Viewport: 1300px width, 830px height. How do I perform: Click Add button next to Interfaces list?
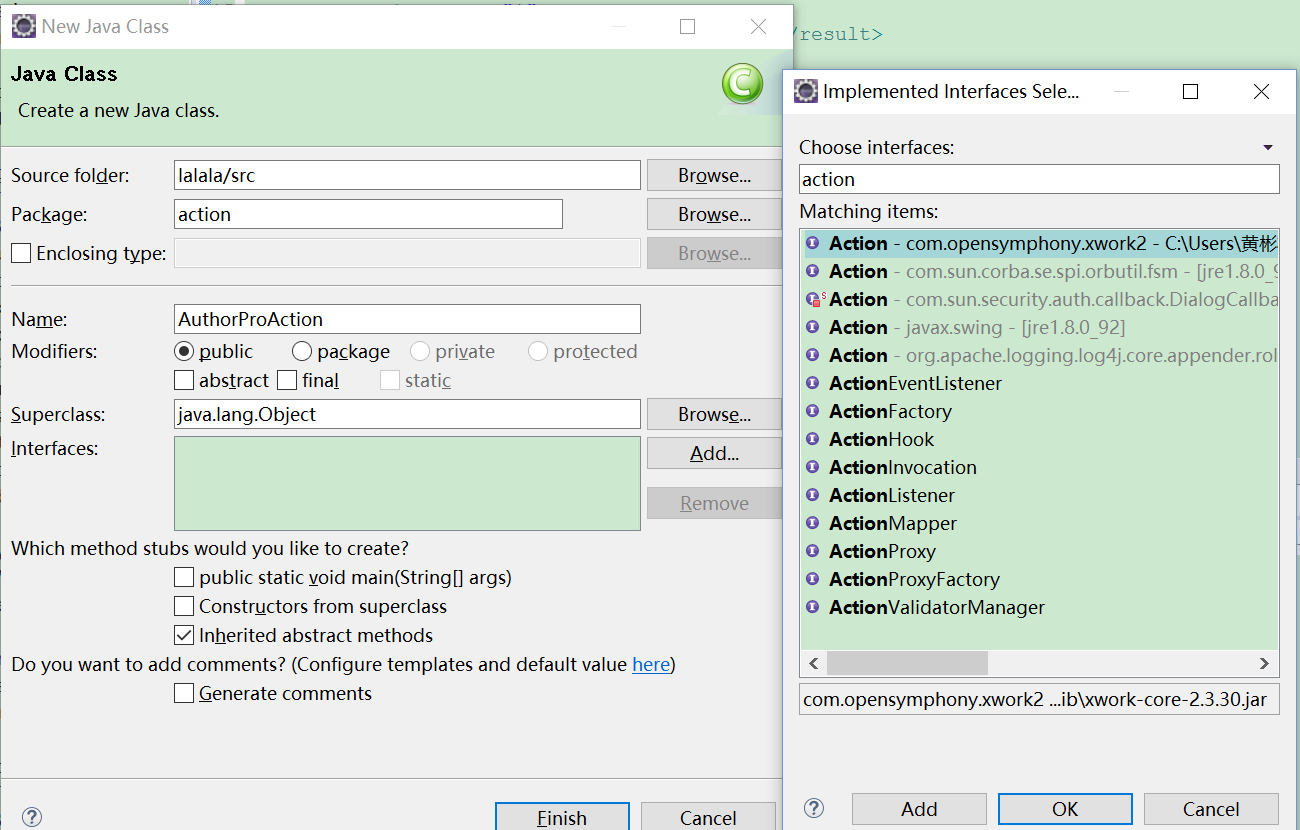point(714,453)
